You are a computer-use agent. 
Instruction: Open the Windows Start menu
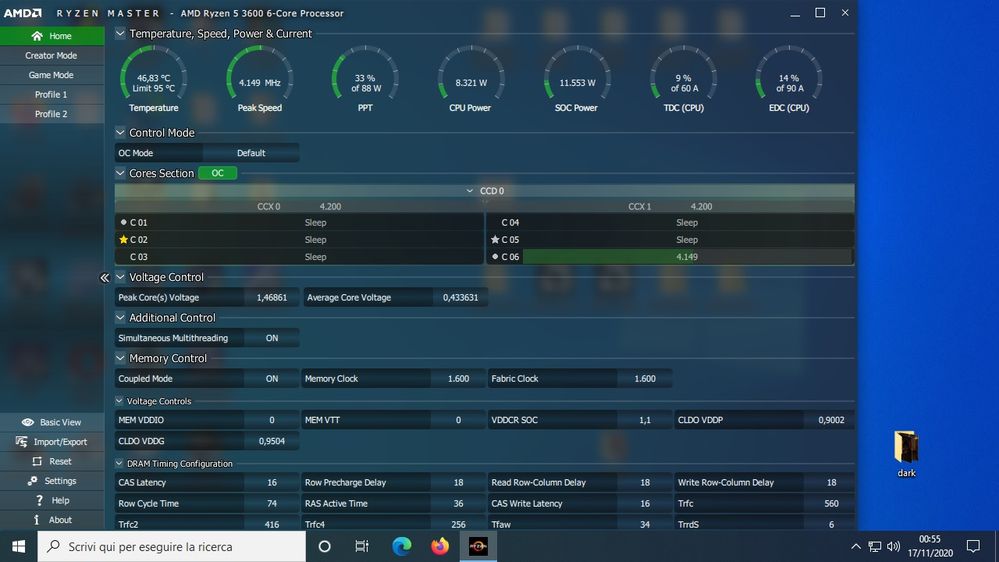[x=18, y=546]
